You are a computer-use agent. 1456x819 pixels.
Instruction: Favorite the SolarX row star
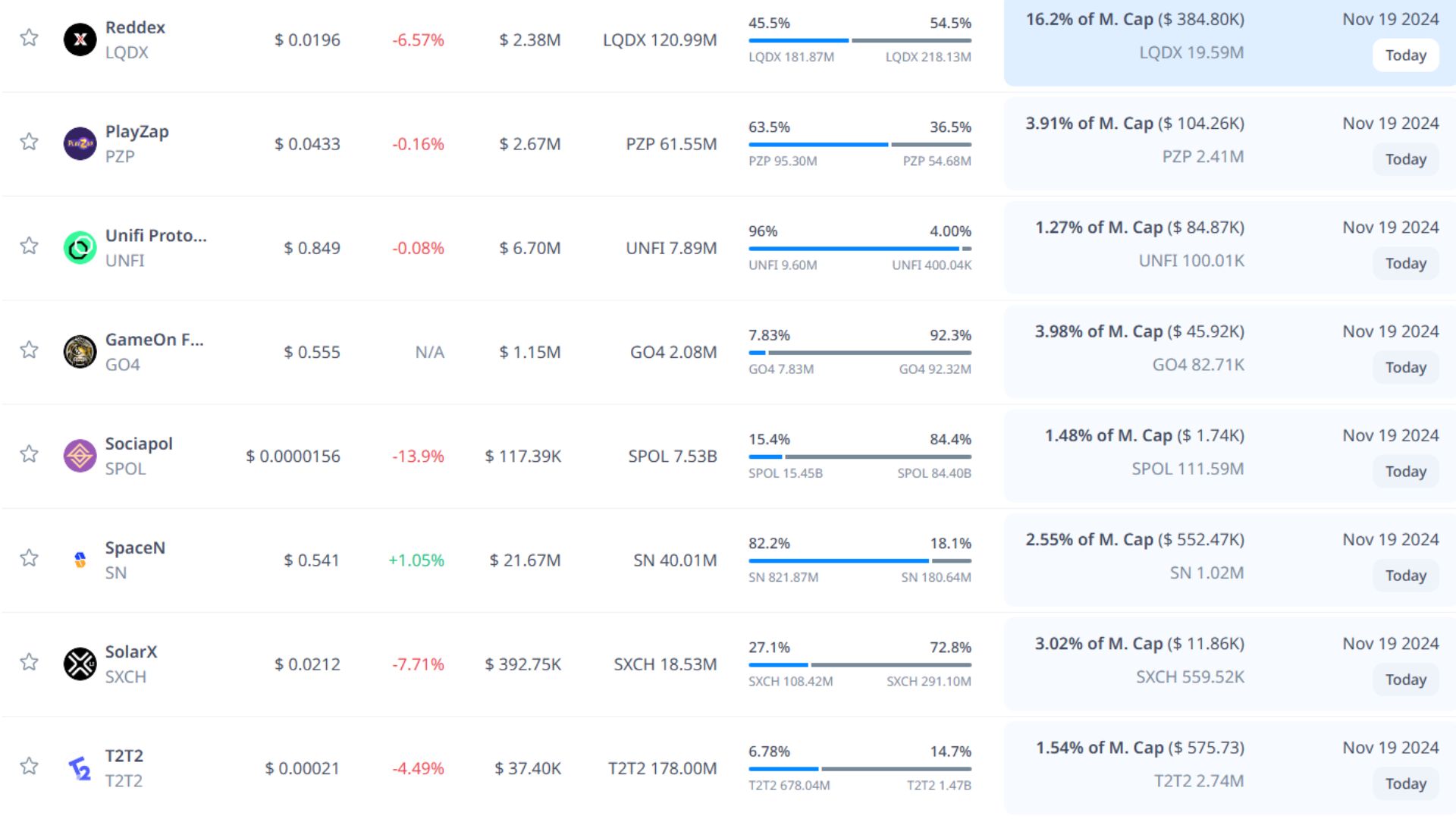click(29, 661)
